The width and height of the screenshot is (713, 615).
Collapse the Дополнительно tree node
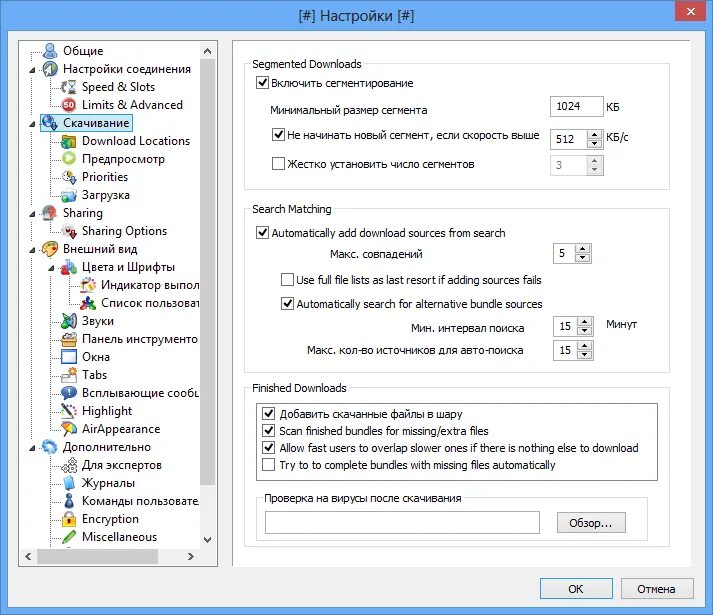pyautogui.click(x=32, y=448)
